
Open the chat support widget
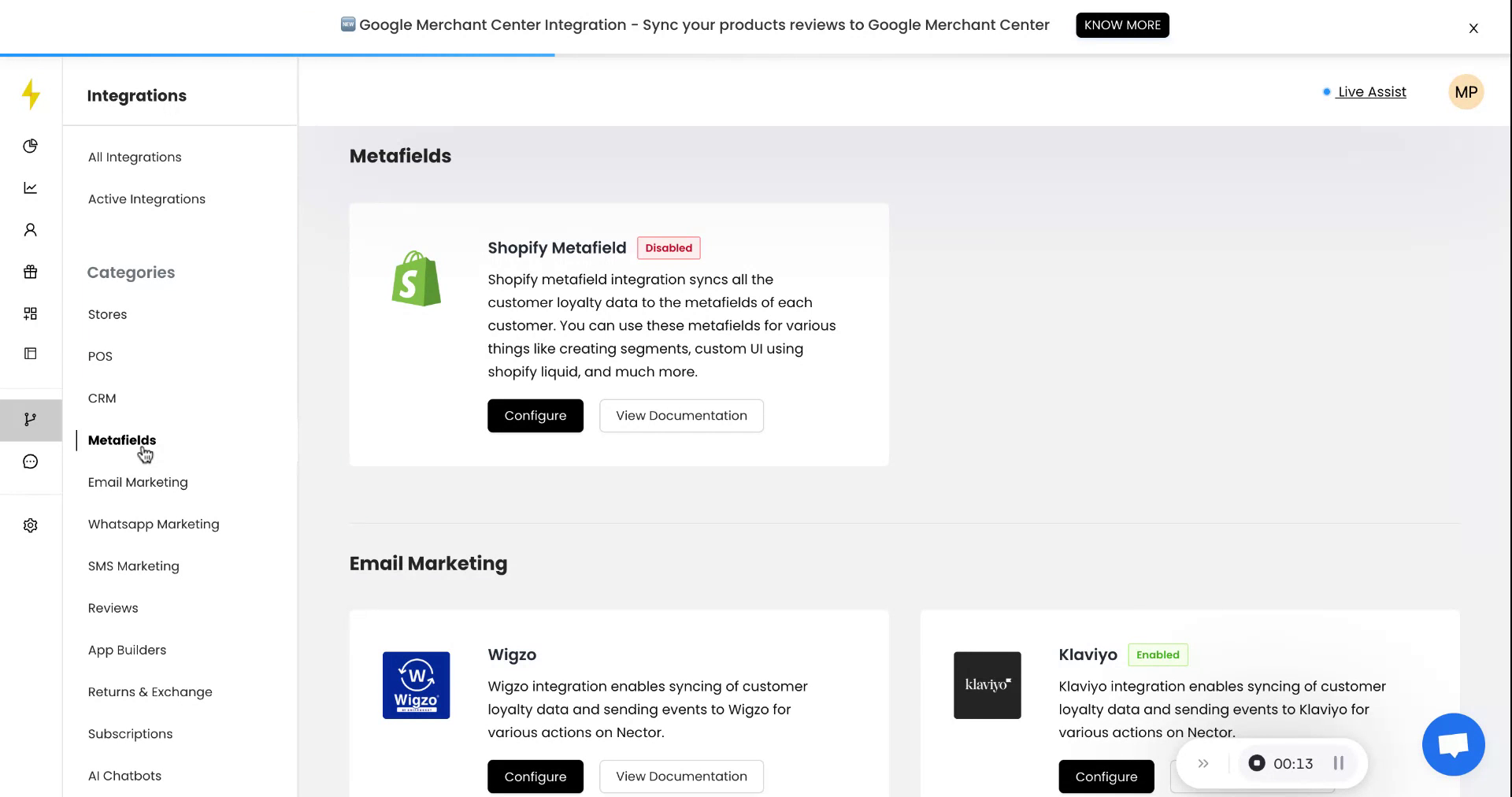[x=1453, y=744]
